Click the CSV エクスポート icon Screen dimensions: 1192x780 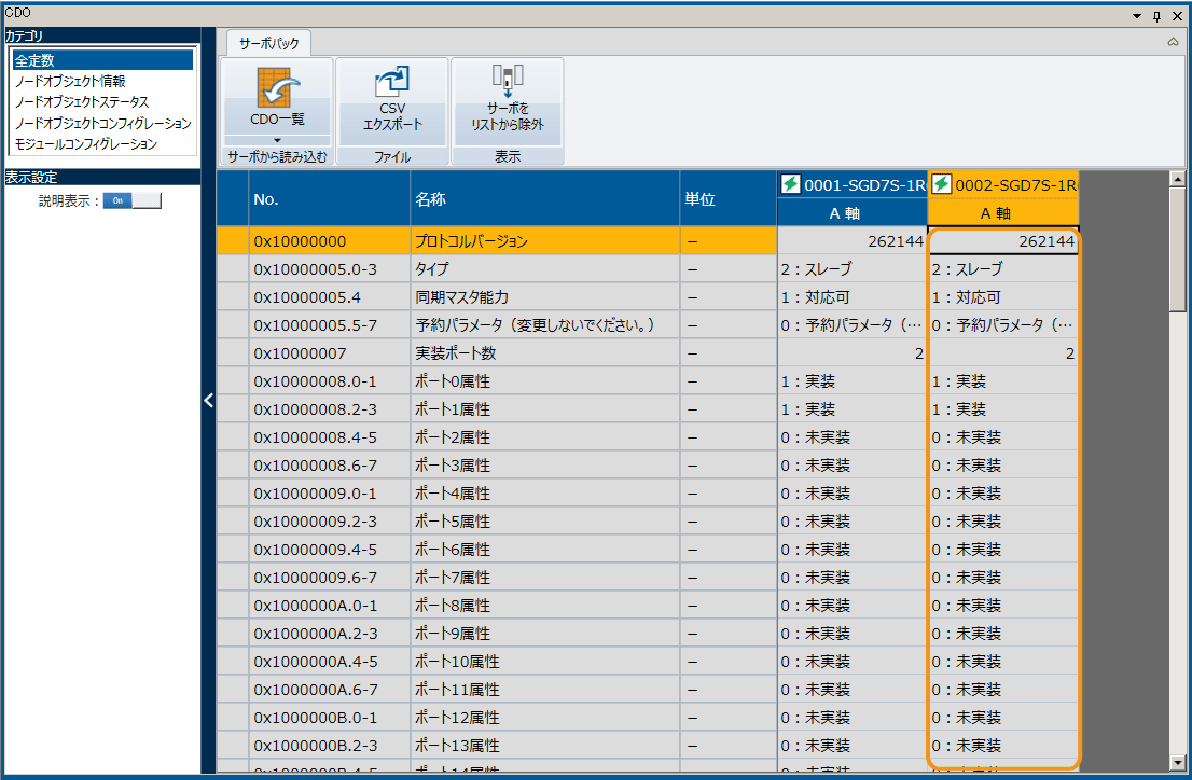click(x=392, y=83)
